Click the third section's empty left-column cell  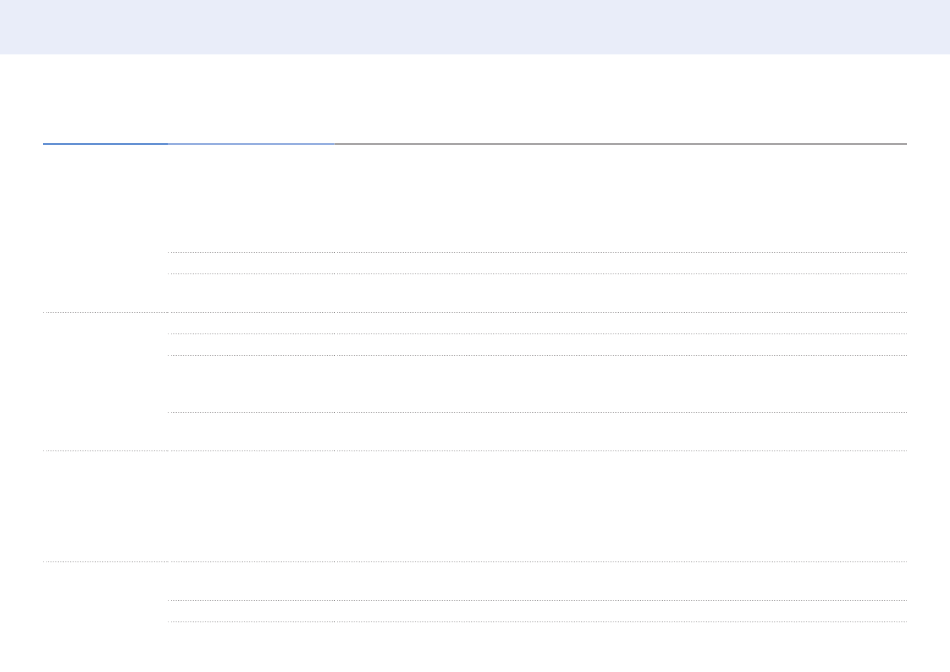click(105, 505)
